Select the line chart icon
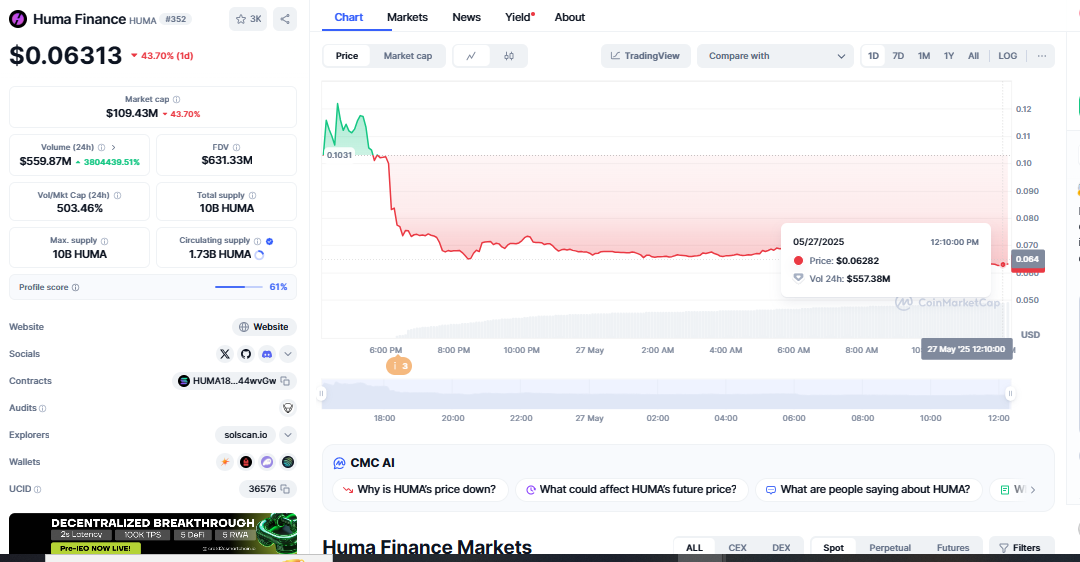The height and width of the screenshot is (562, 1080). 471,56
